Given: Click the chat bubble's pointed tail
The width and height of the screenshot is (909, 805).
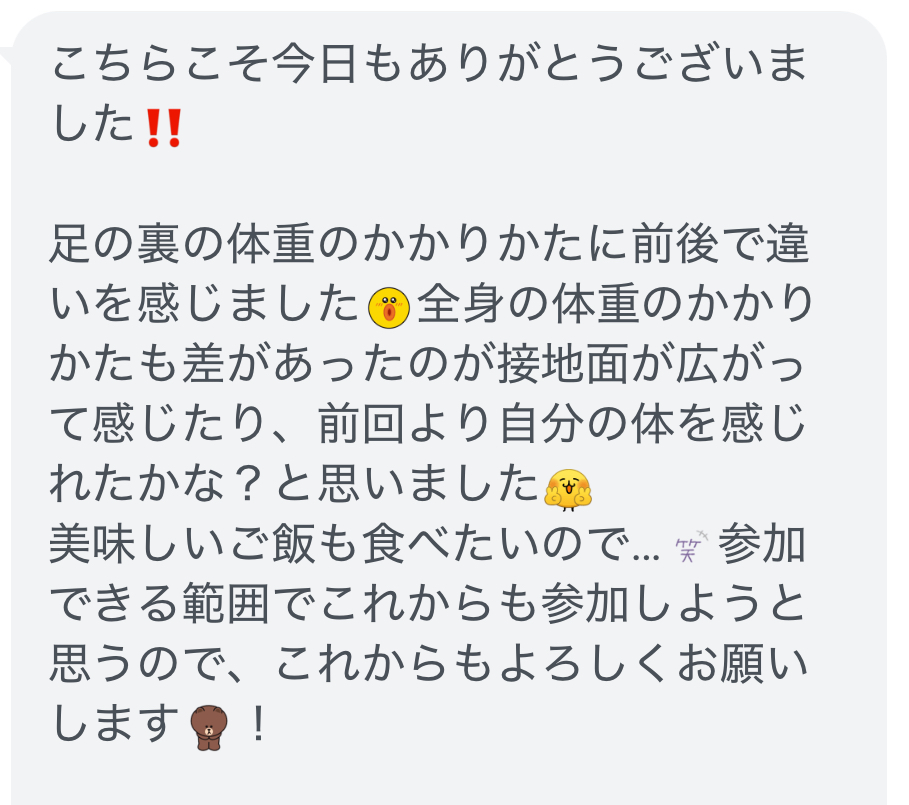Looking at the screenshot, I should [6, 57].
